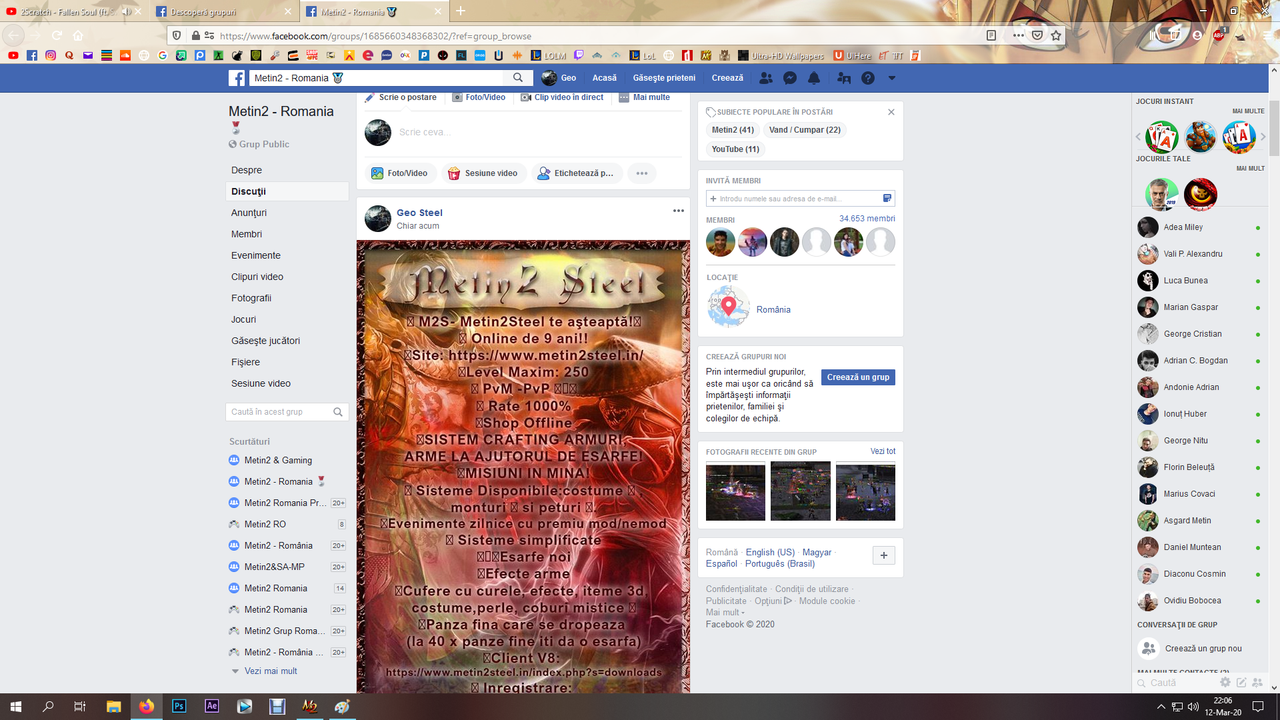Open the notifications bell
This screenshot has height=720, width=1280.
coord(814,78)
